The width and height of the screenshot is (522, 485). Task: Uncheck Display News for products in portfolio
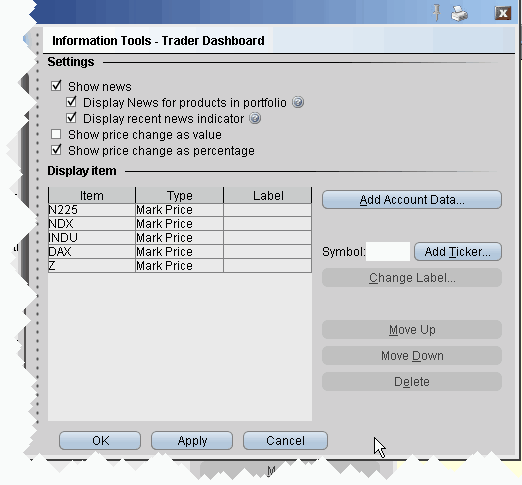(x=71, y=102)
